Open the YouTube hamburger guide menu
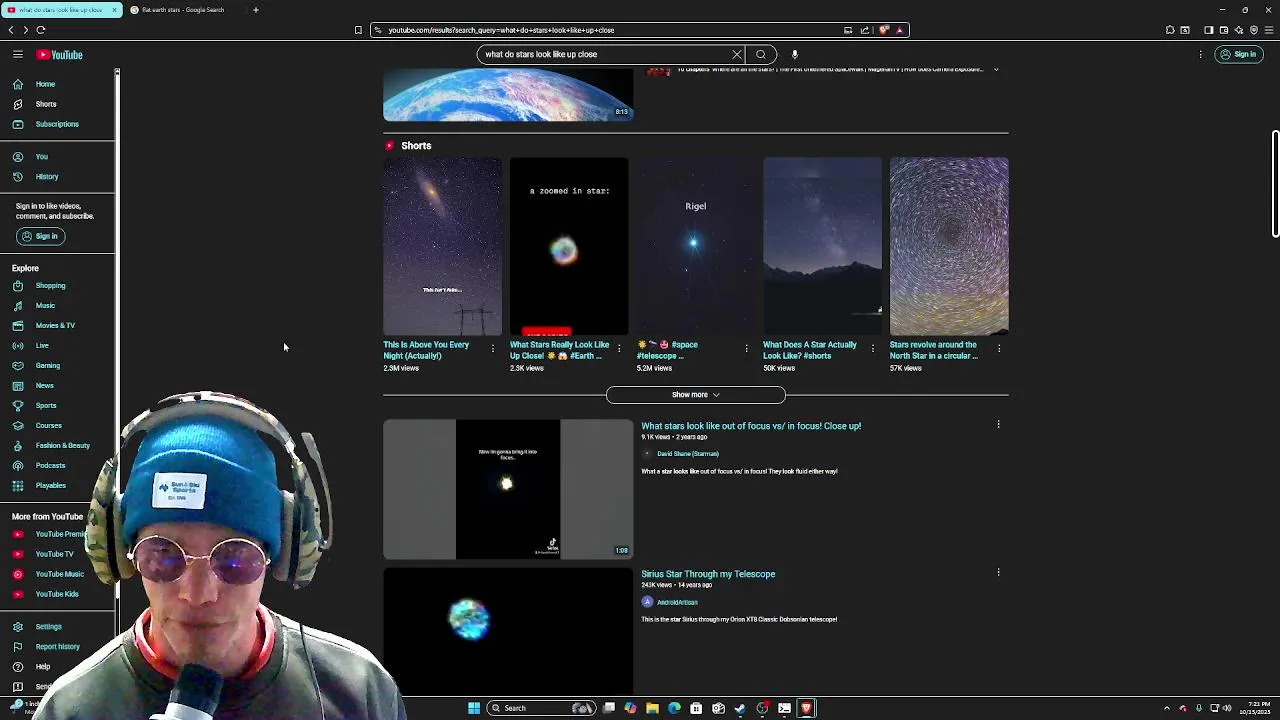The width and height of the screenshot is (1280, 720). click(x=18, y=55)
